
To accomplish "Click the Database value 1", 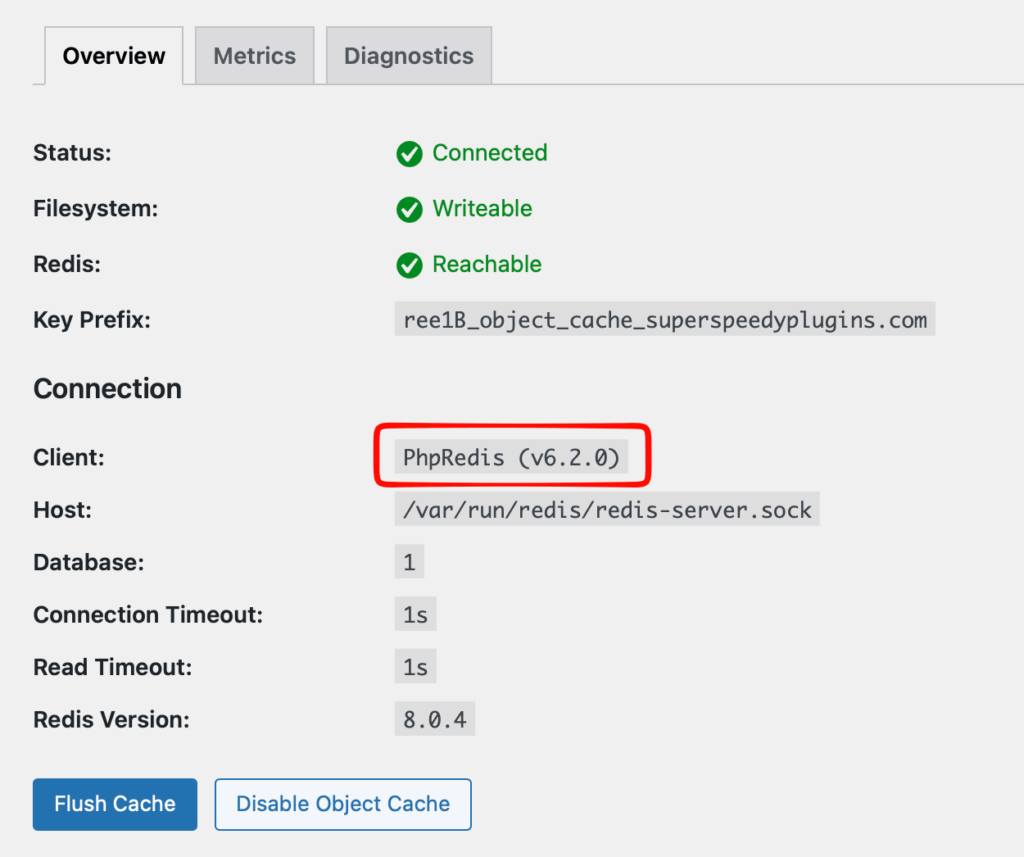I will coord(409,562).
